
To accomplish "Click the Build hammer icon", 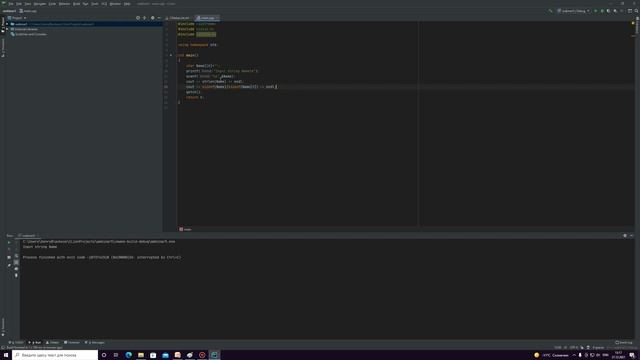I will [550, 11].
